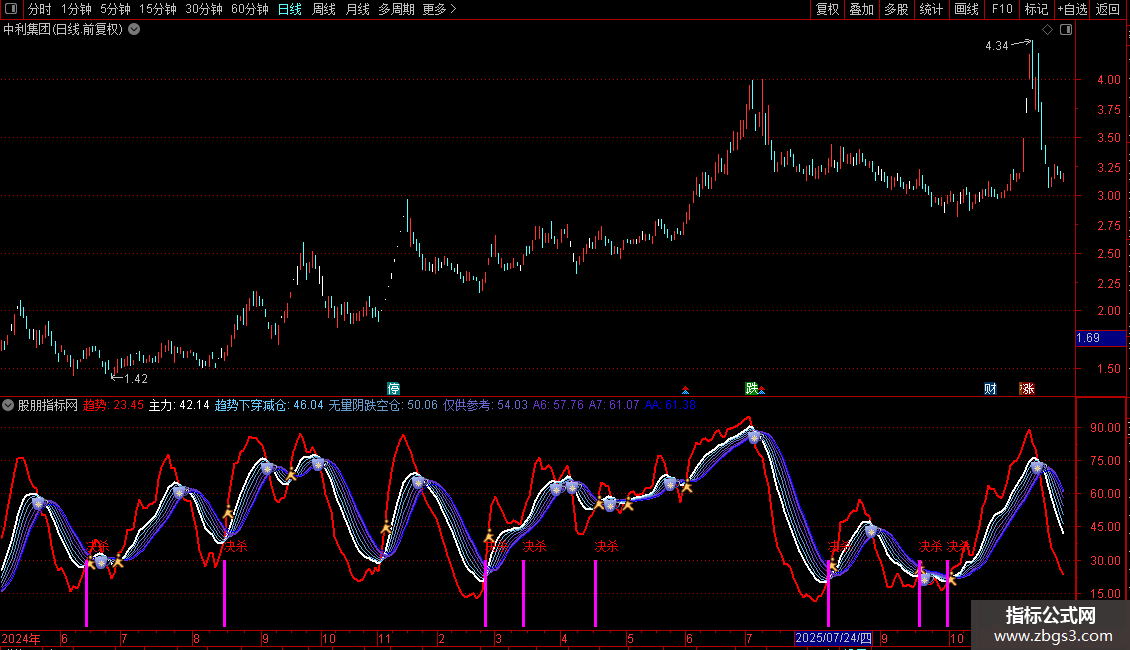The image size is (1130, 650).
Task: Click the 中利集团(日线.前复权) chart title
Action: (x=63, y=30)
